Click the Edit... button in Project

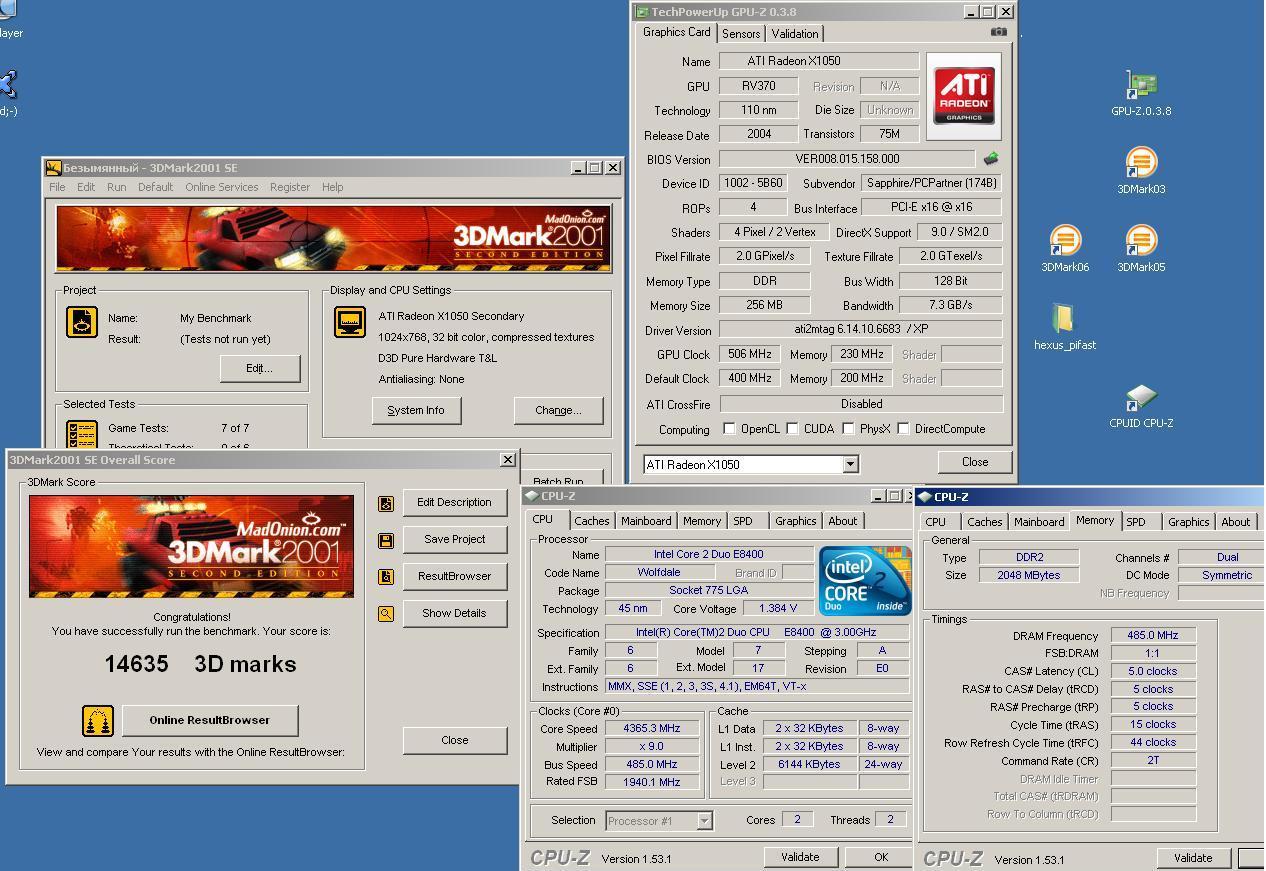260,368
